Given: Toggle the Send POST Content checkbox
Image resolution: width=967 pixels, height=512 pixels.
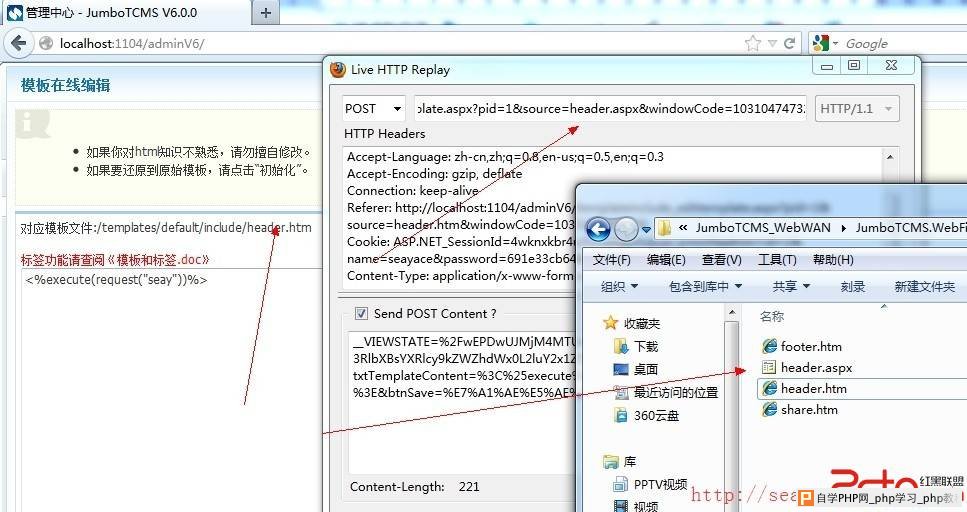Looking at the screenshot, I should pyautogui.click(x=361, y=313).
